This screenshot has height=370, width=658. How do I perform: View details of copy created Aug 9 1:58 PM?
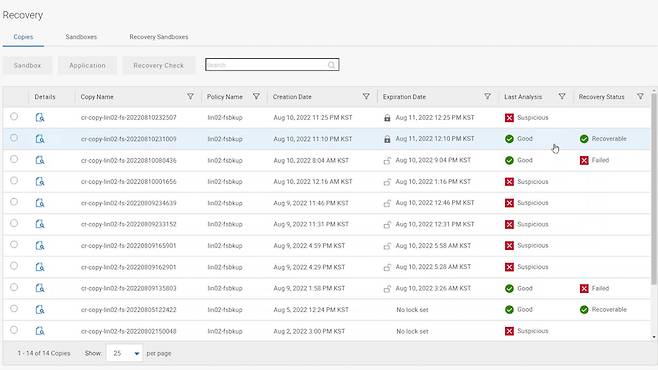click(x=40, y=288)
